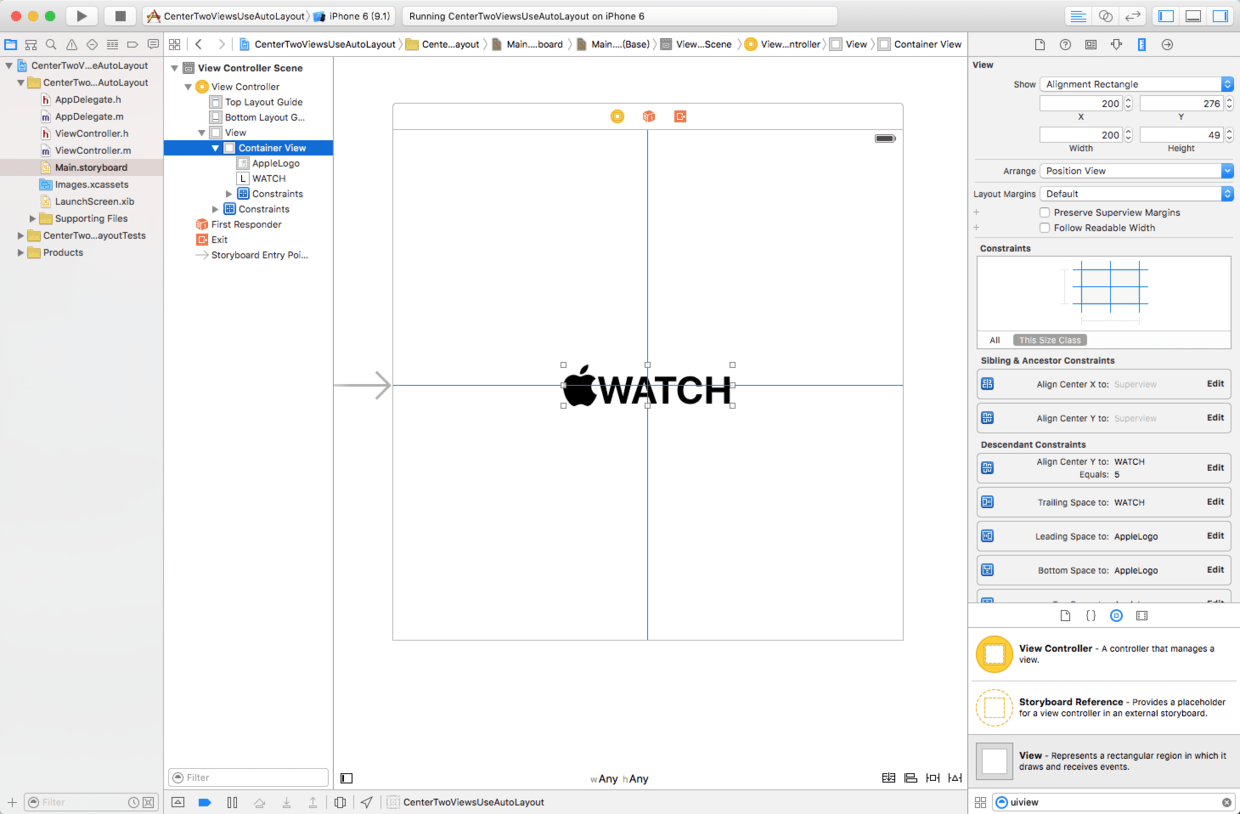Screen dimensions: 1240x814
Task: Increment the Width stepper
Action: 1129,131
